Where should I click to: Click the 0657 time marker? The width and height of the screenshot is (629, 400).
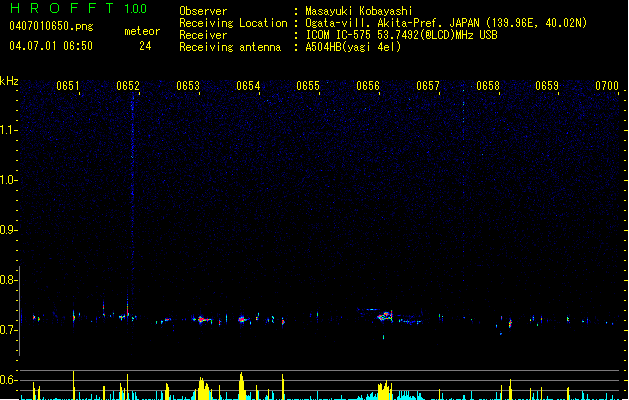(x=428, y=86)
